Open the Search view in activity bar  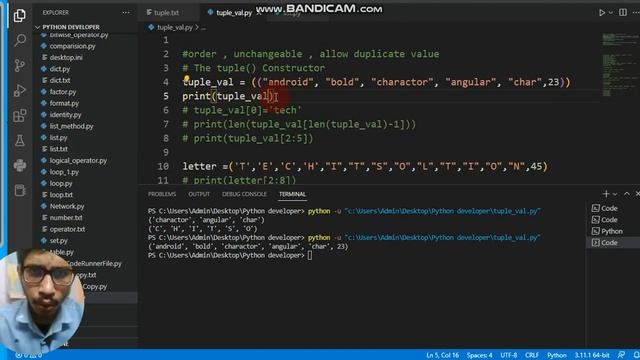(20, 40)
